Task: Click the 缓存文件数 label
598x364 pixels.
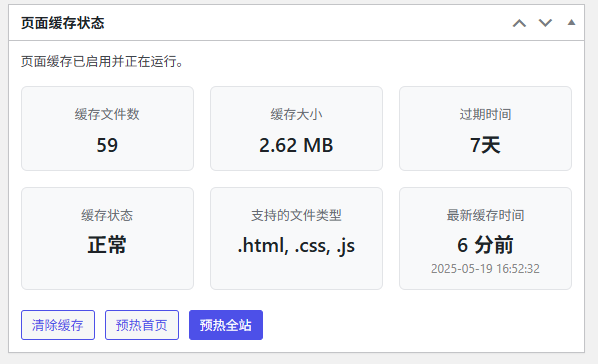Action: [107, 114]
